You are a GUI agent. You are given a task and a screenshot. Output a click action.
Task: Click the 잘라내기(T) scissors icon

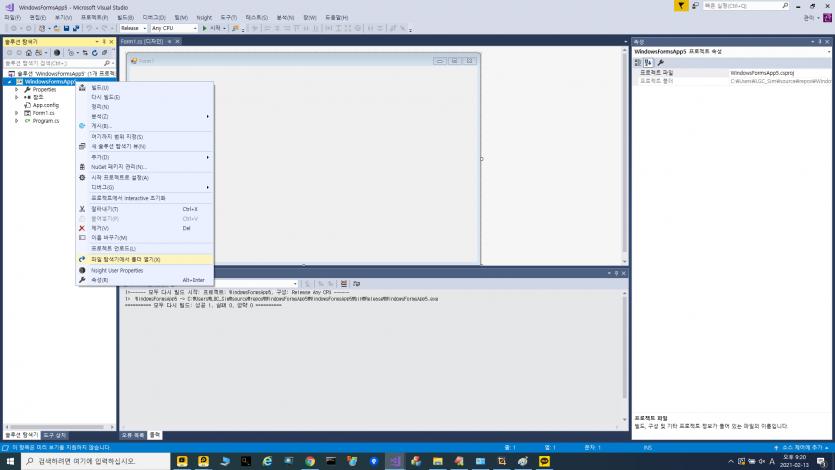click(x=82, y=209)
